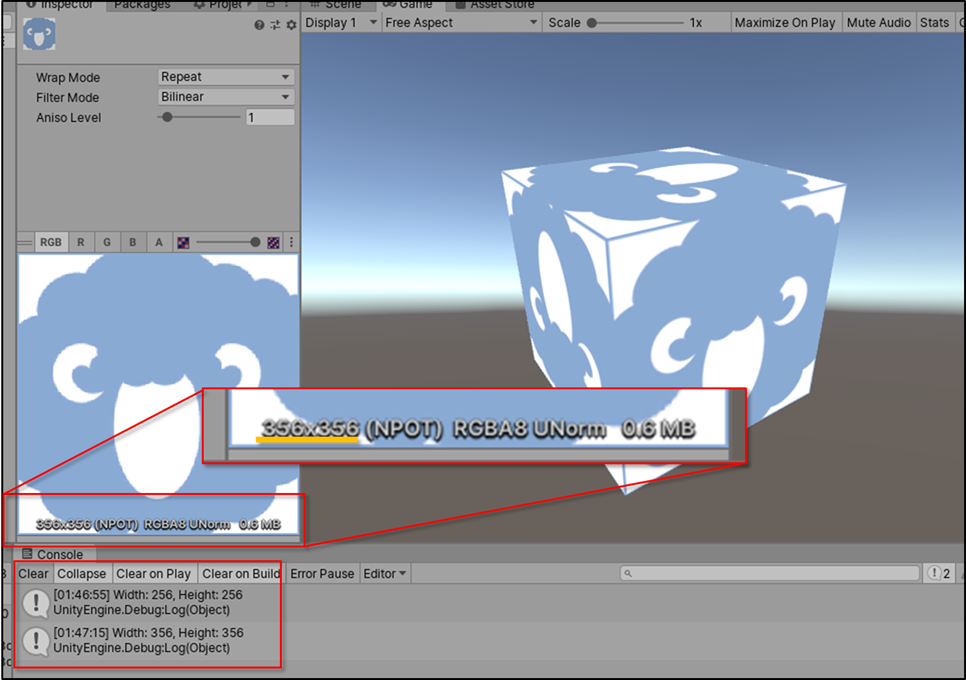Click the preview panel drag handle
The width and height of the screenshot is (966, 680).
tap(25, 243)
